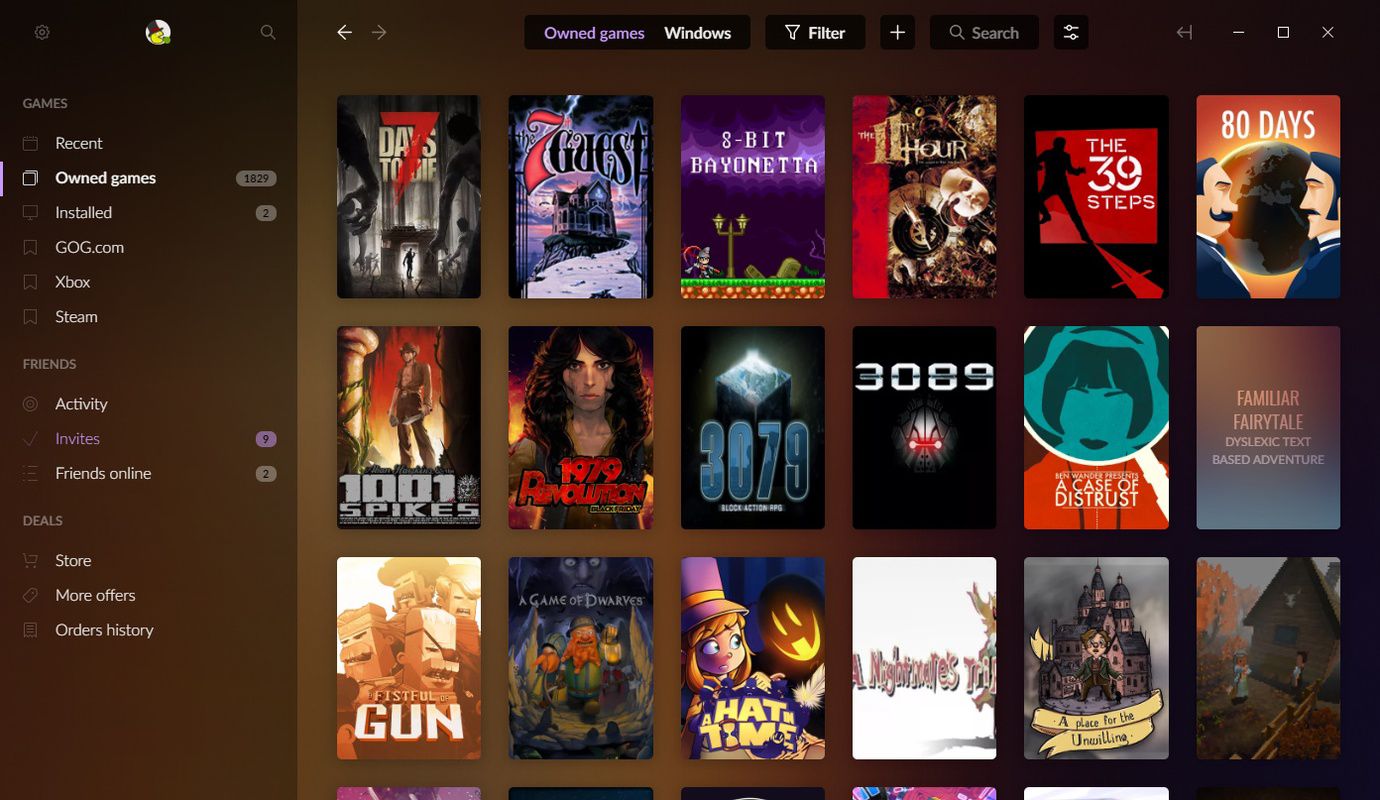
Task: Open A Case of Distrust cover
Action: [1096, 428]
